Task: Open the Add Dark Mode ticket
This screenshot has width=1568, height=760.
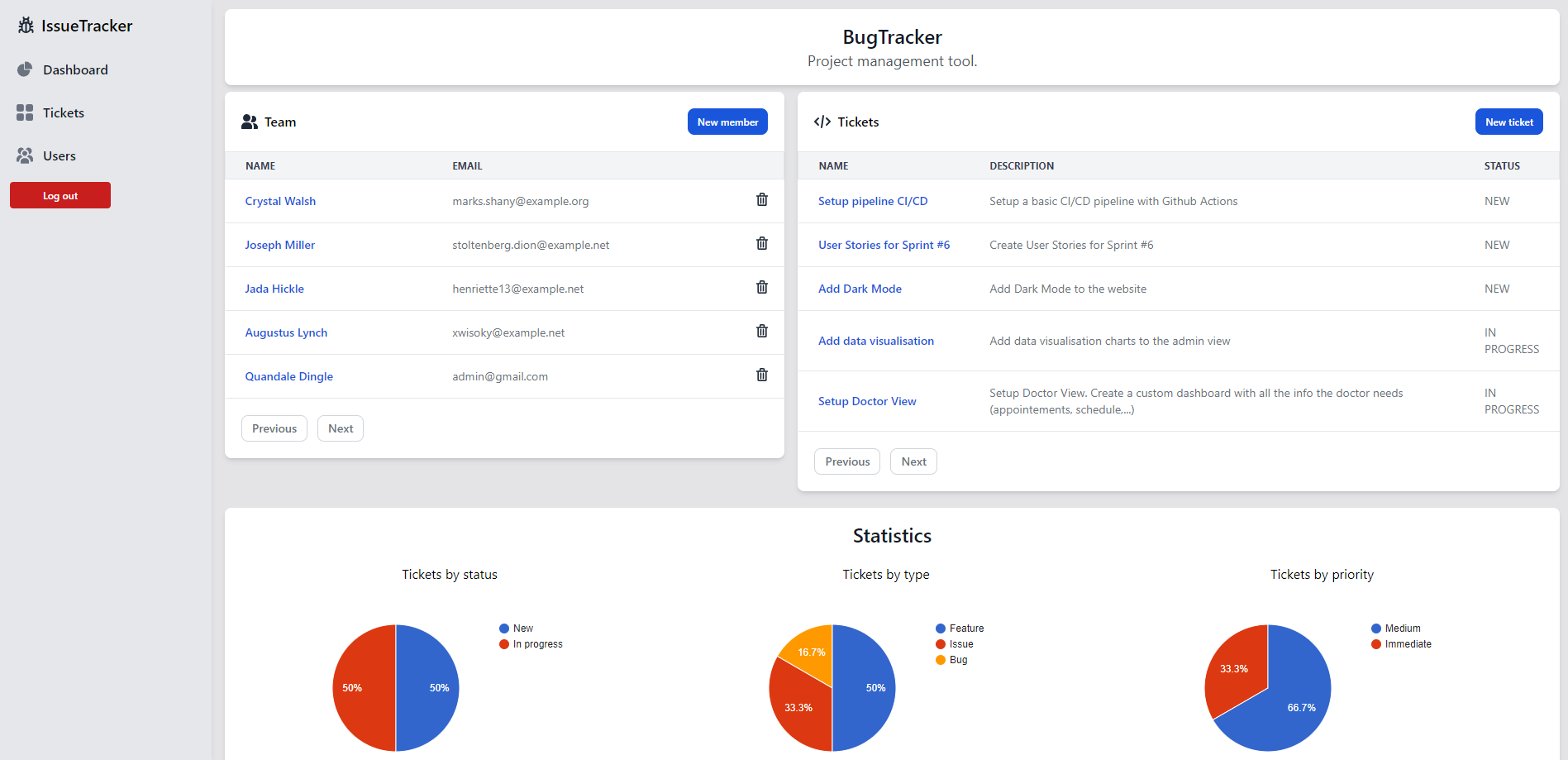Action: [x=860, y=288]
